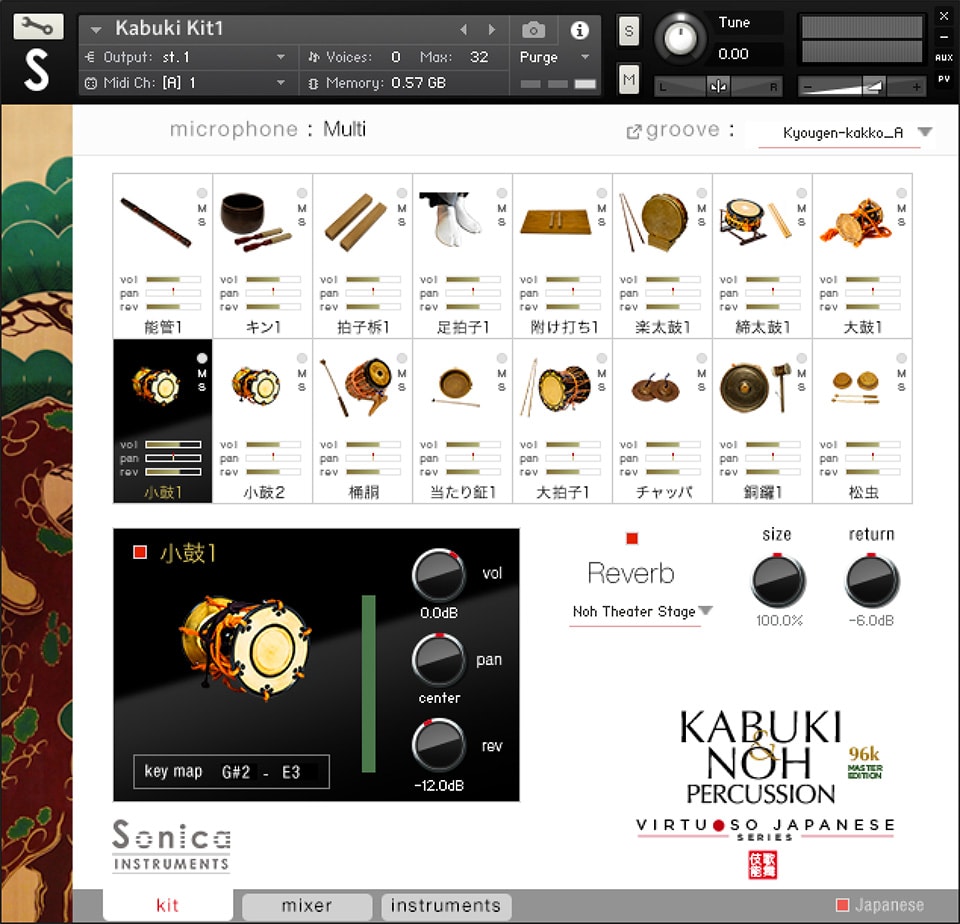
Task: Click the header output volume slider
Action: tap(862, 87)
